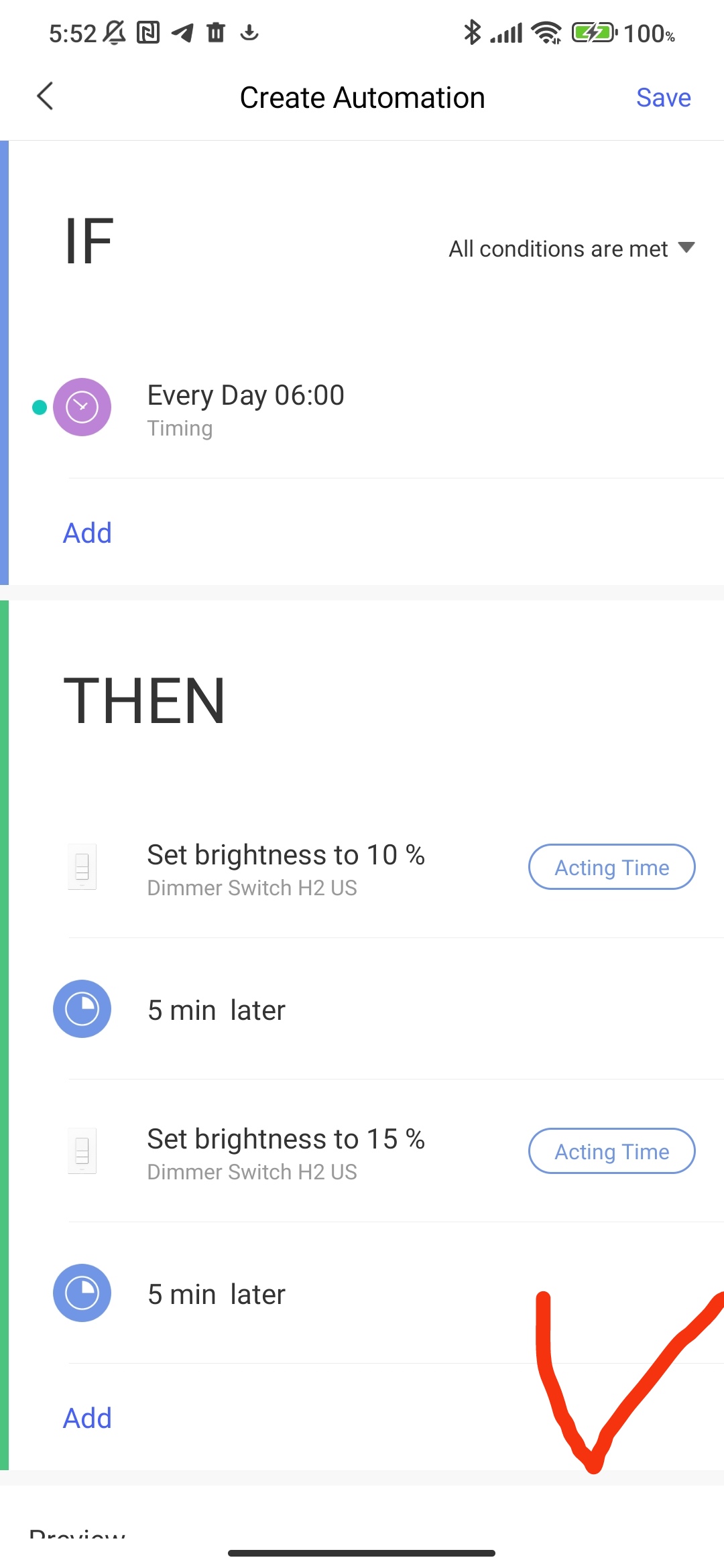Edit the second 5 min later delay

tap(217, 1295)
